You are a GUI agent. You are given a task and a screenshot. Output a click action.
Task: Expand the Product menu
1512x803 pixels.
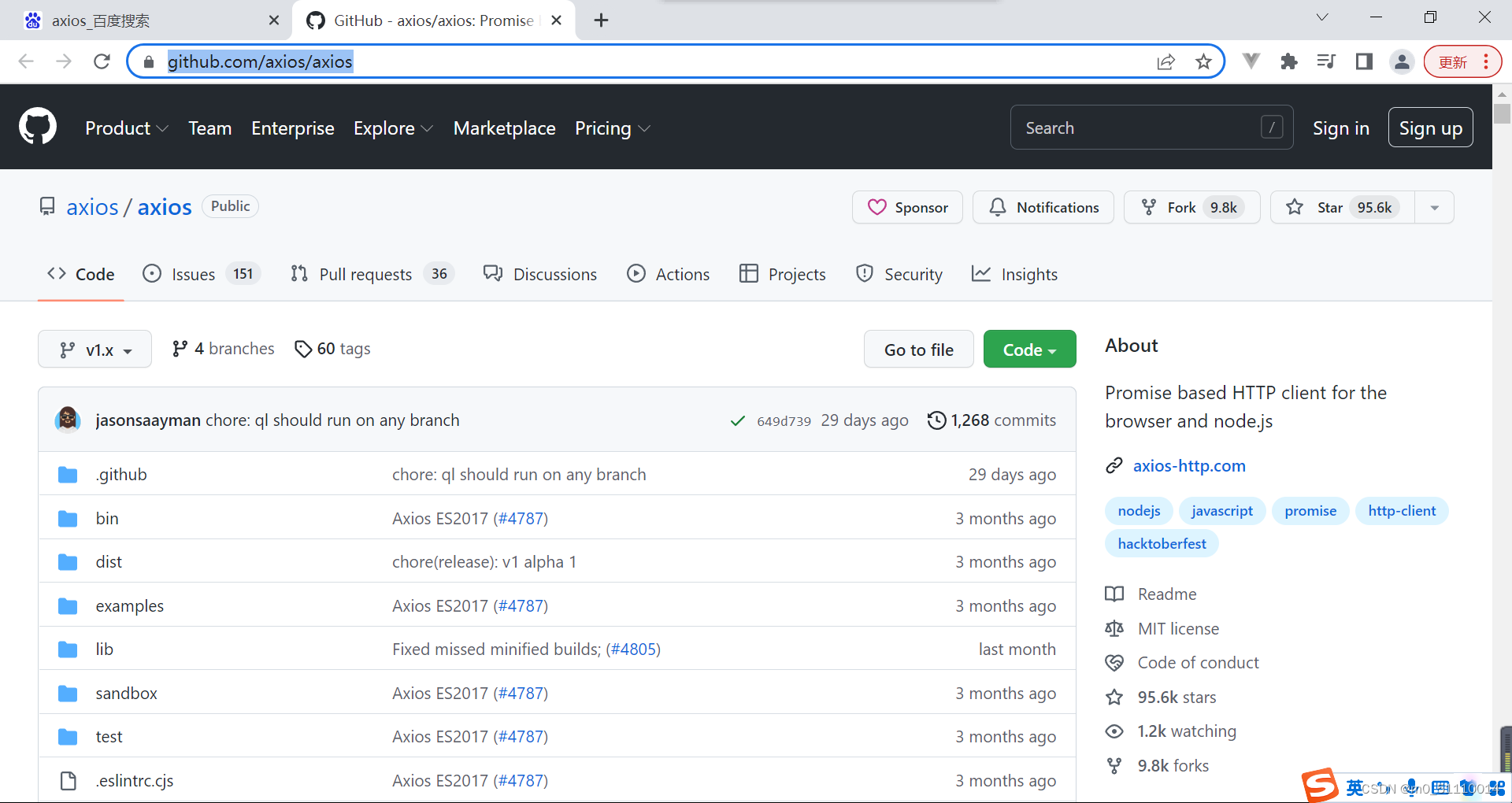click(x=127, y=128)
